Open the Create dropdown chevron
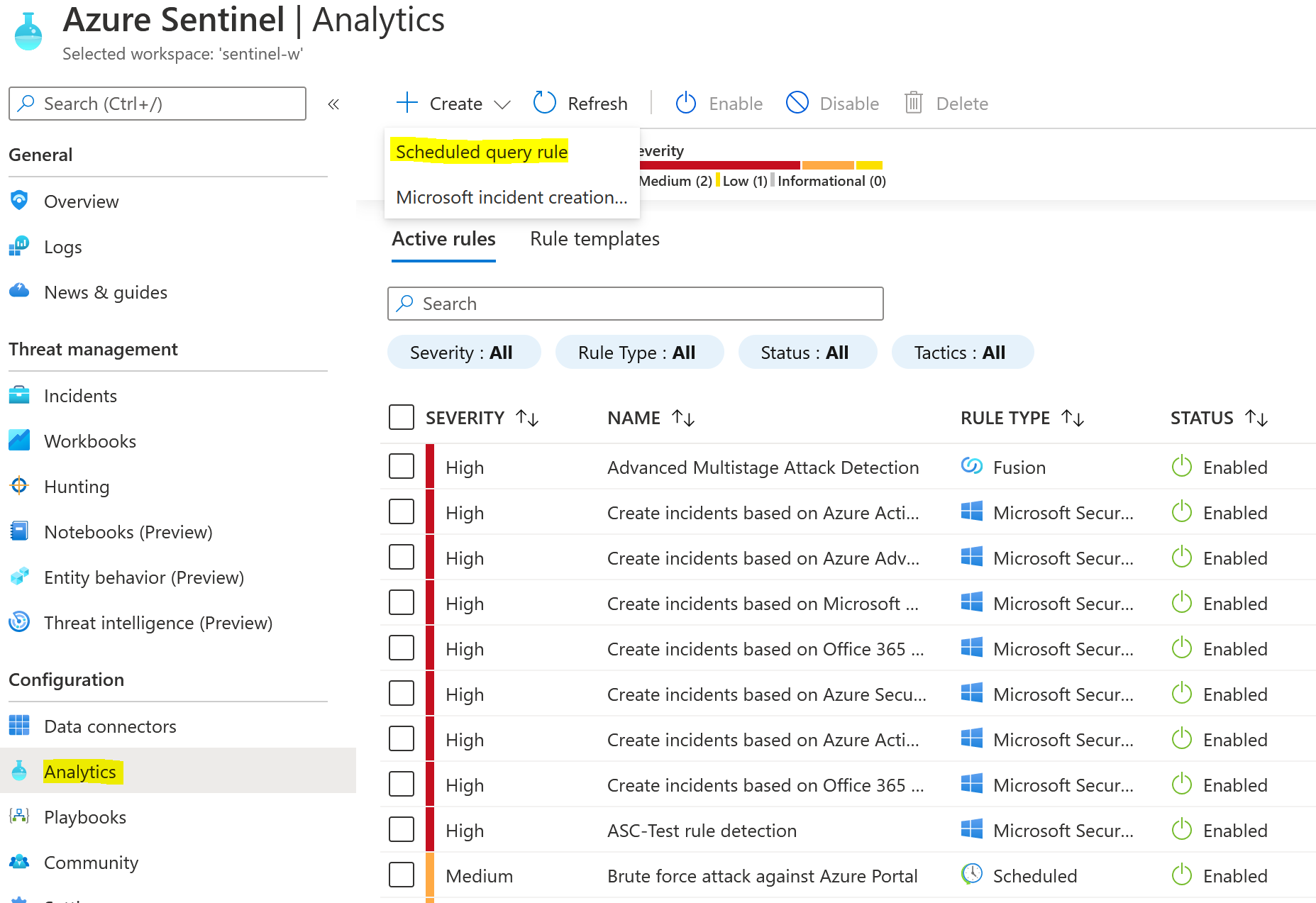1316x903 pixels. tap(502, 105)
